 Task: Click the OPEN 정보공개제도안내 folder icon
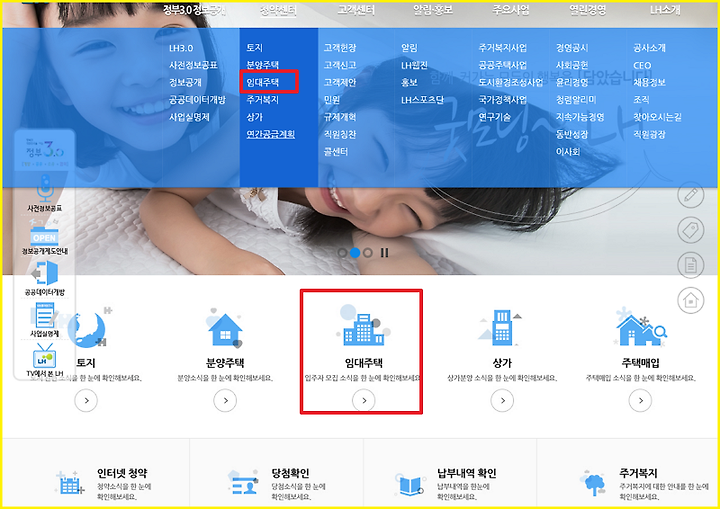45,234
